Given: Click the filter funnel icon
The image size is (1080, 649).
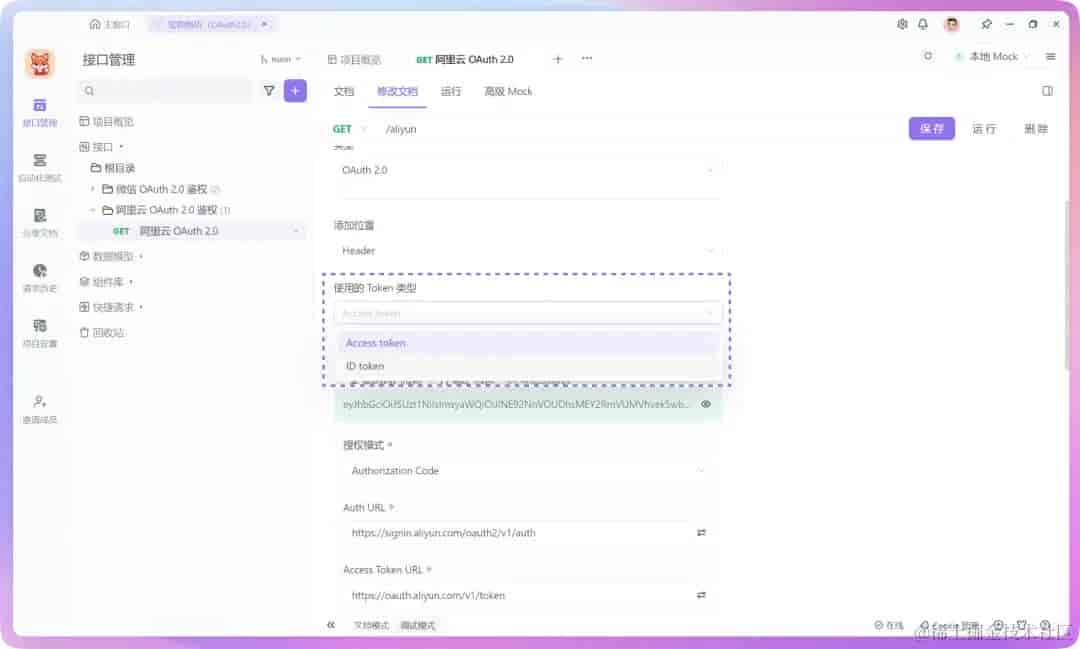Looking at the screenshot, I should tap(269, 90).
